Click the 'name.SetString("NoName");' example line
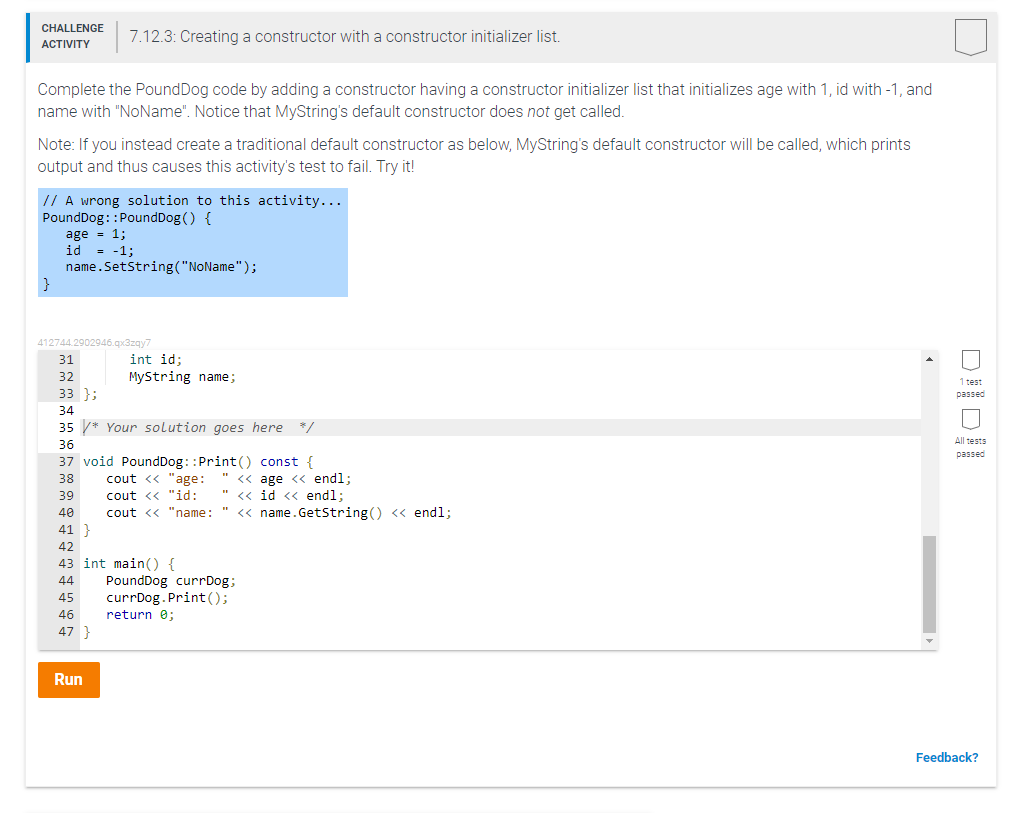Viewport: 1028px width, 813px height. pos(161,267)
